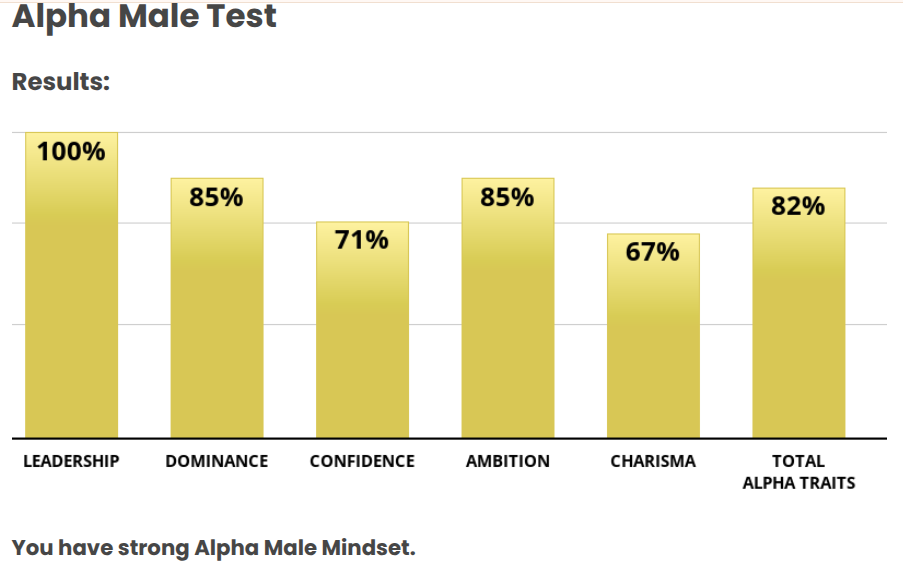
Task: Click the CONFIDENCE axis label
Action: point(362,461)
